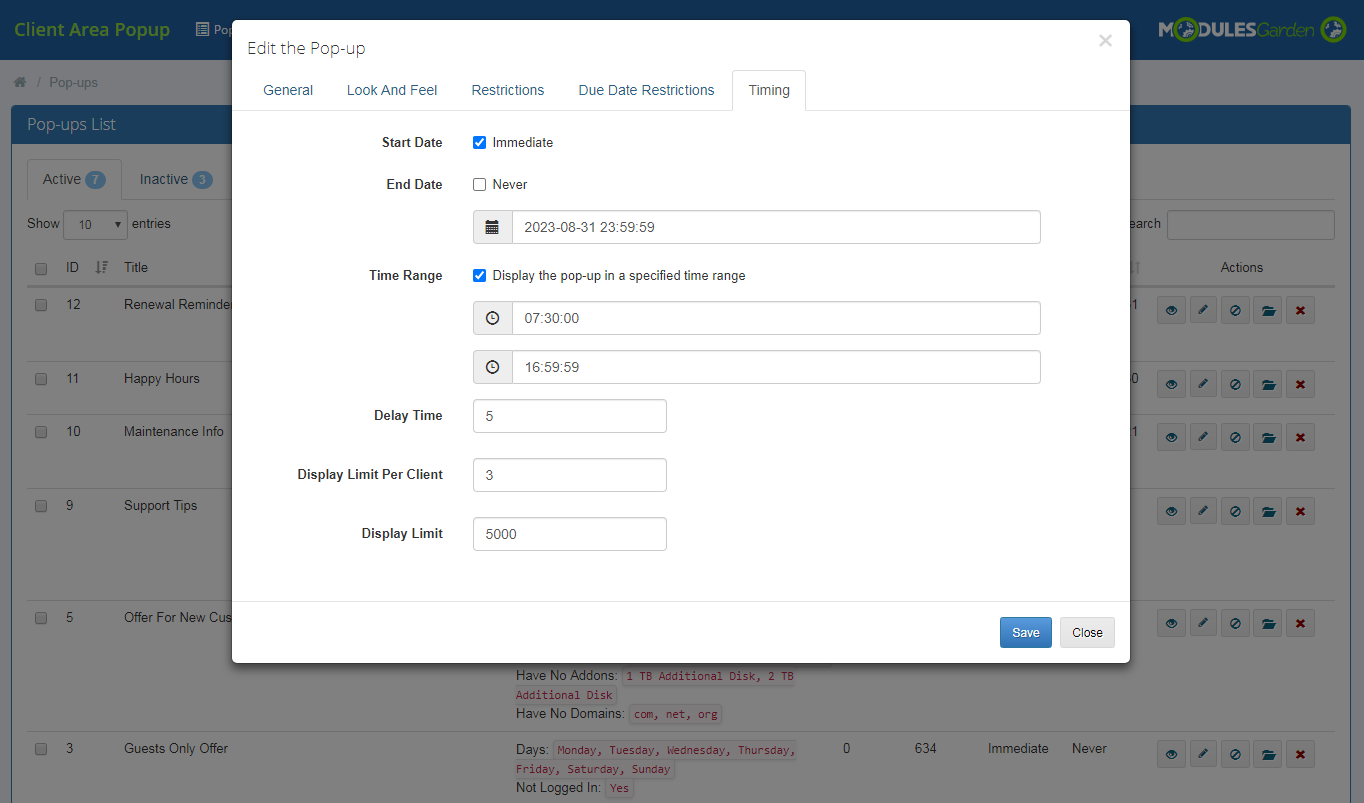Delete the Guests Only Offer pop-up
1364x803 pixels.
tap(1300, 754)
